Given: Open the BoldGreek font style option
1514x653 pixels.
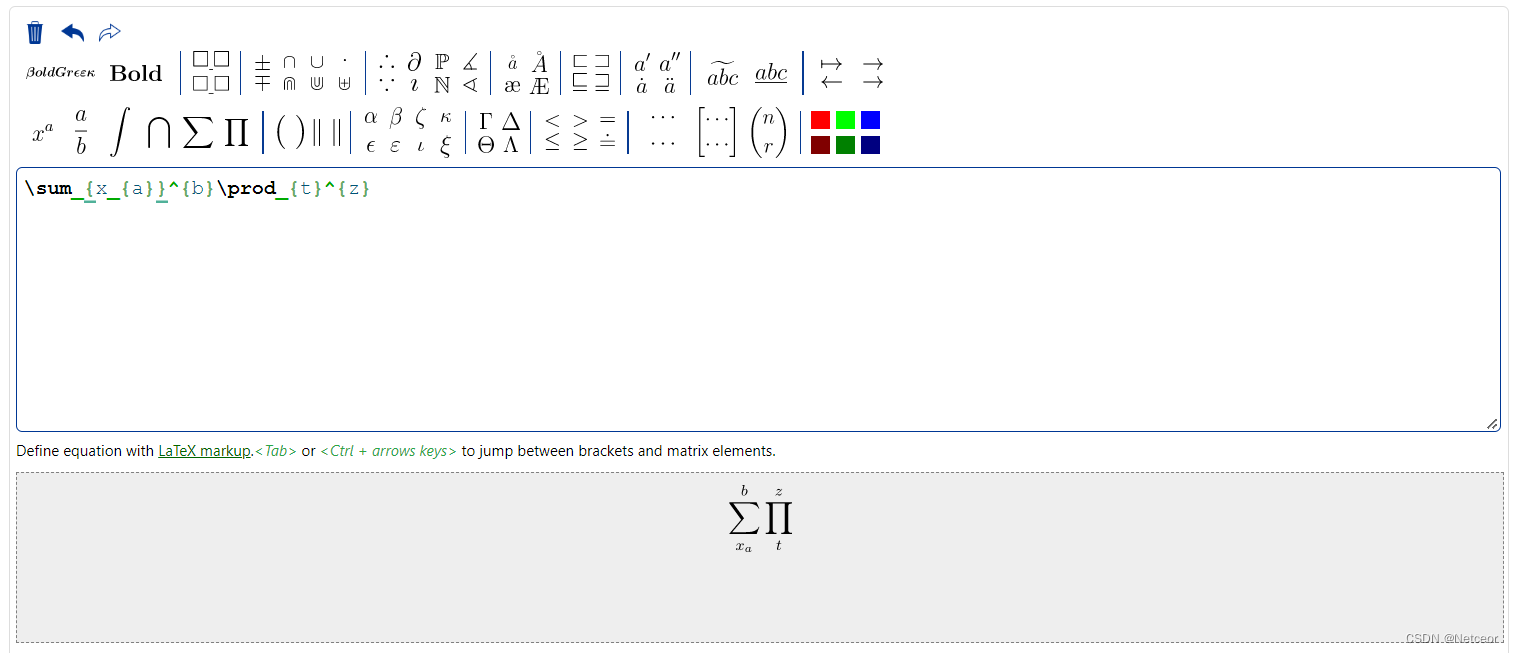Looking at the screenshot, I should (60, 73).
